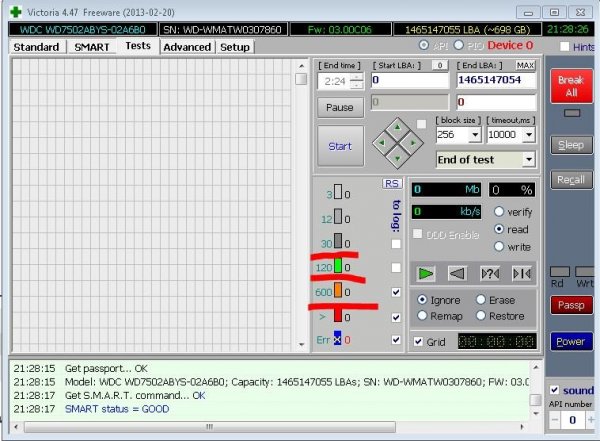Click the orange 600 ms block indicator
This screenshot has width=600, height=441.
coord(338,291)
